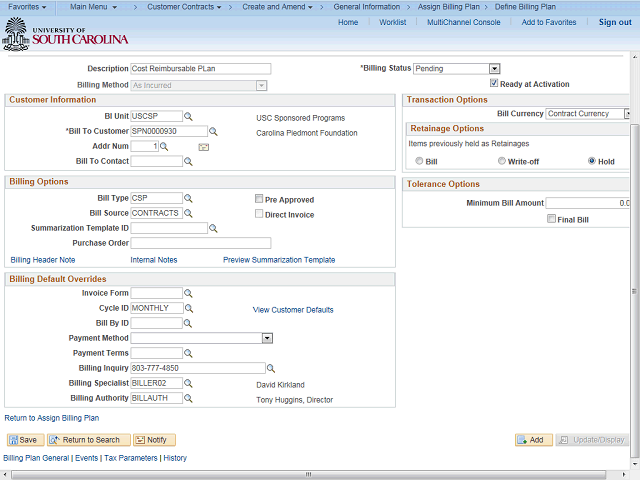Open the Billing Status dropdown

[x=494, y=69]
